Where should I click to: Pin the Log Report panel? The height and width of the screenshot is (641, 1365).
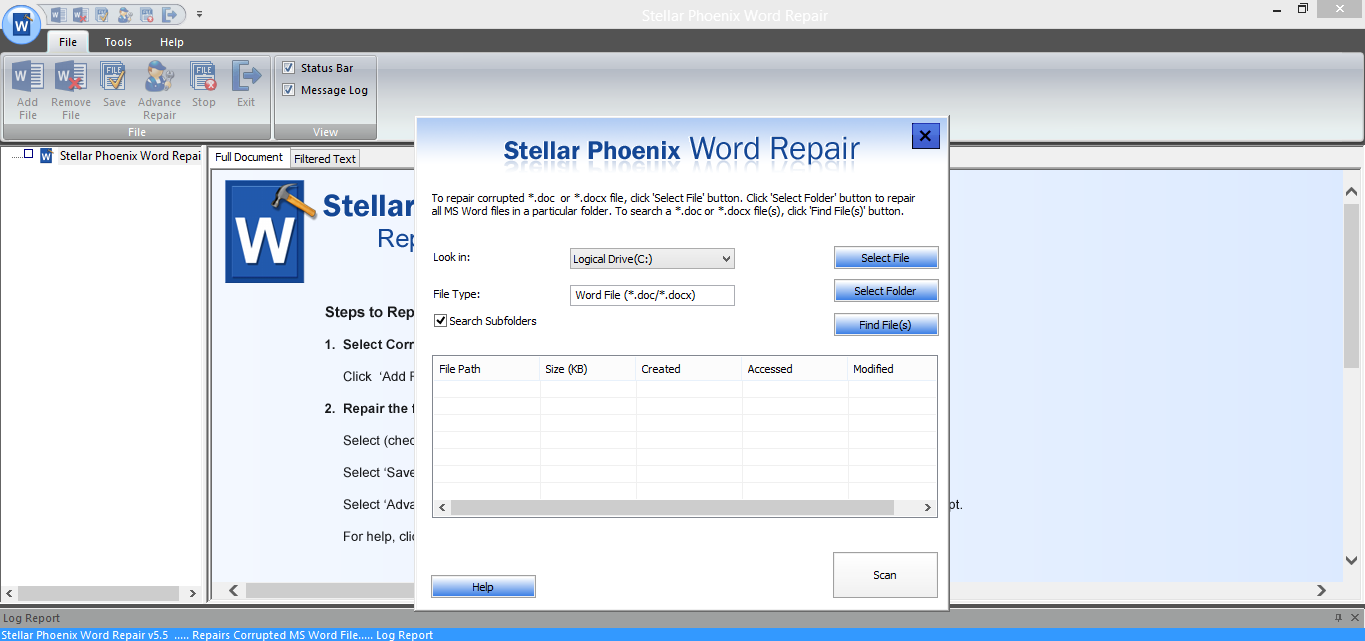1338,618
